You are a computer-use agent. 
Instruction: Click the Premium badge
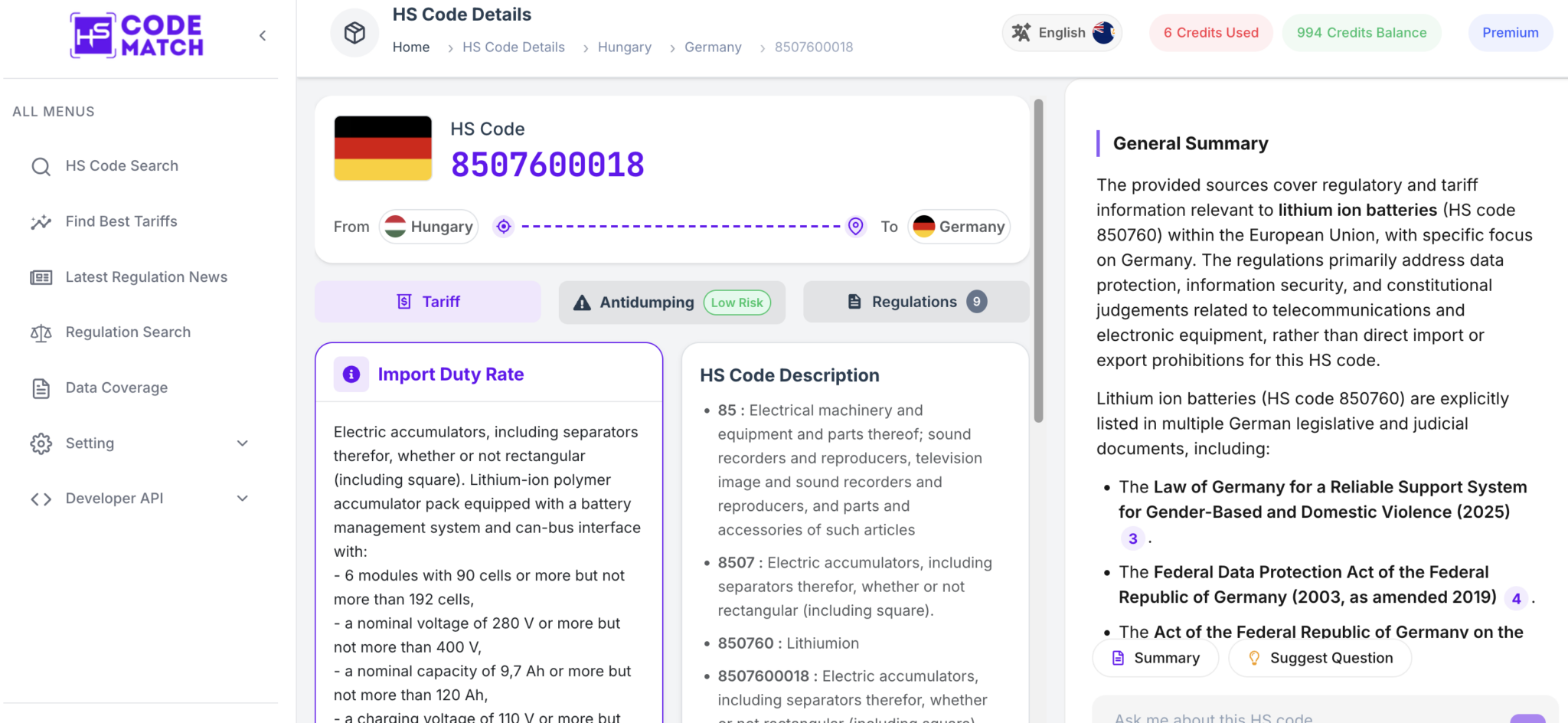click(x=1510, y=33)
